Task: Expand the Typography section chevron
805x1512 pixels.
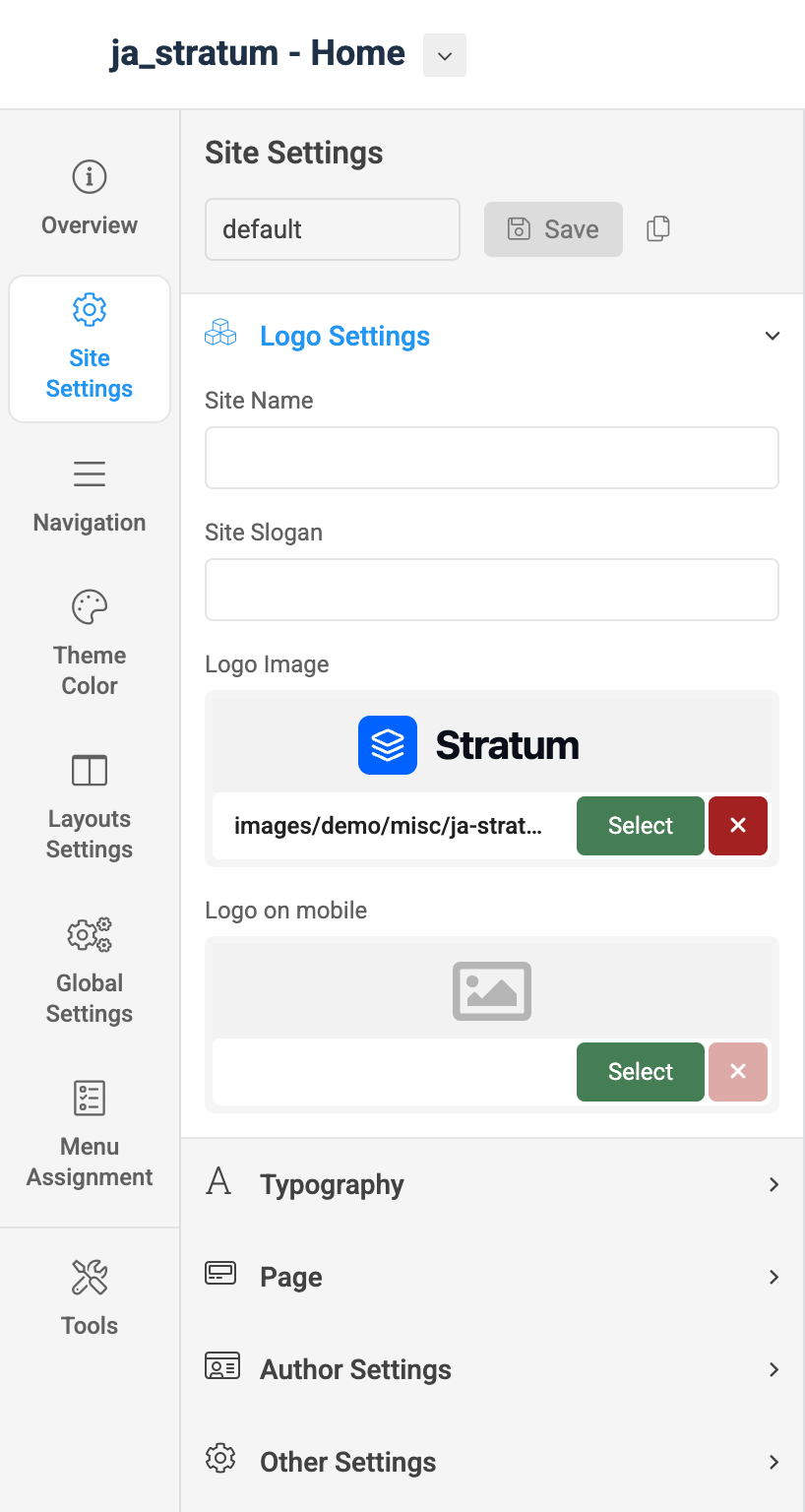Action: [x=774, y=1184]
